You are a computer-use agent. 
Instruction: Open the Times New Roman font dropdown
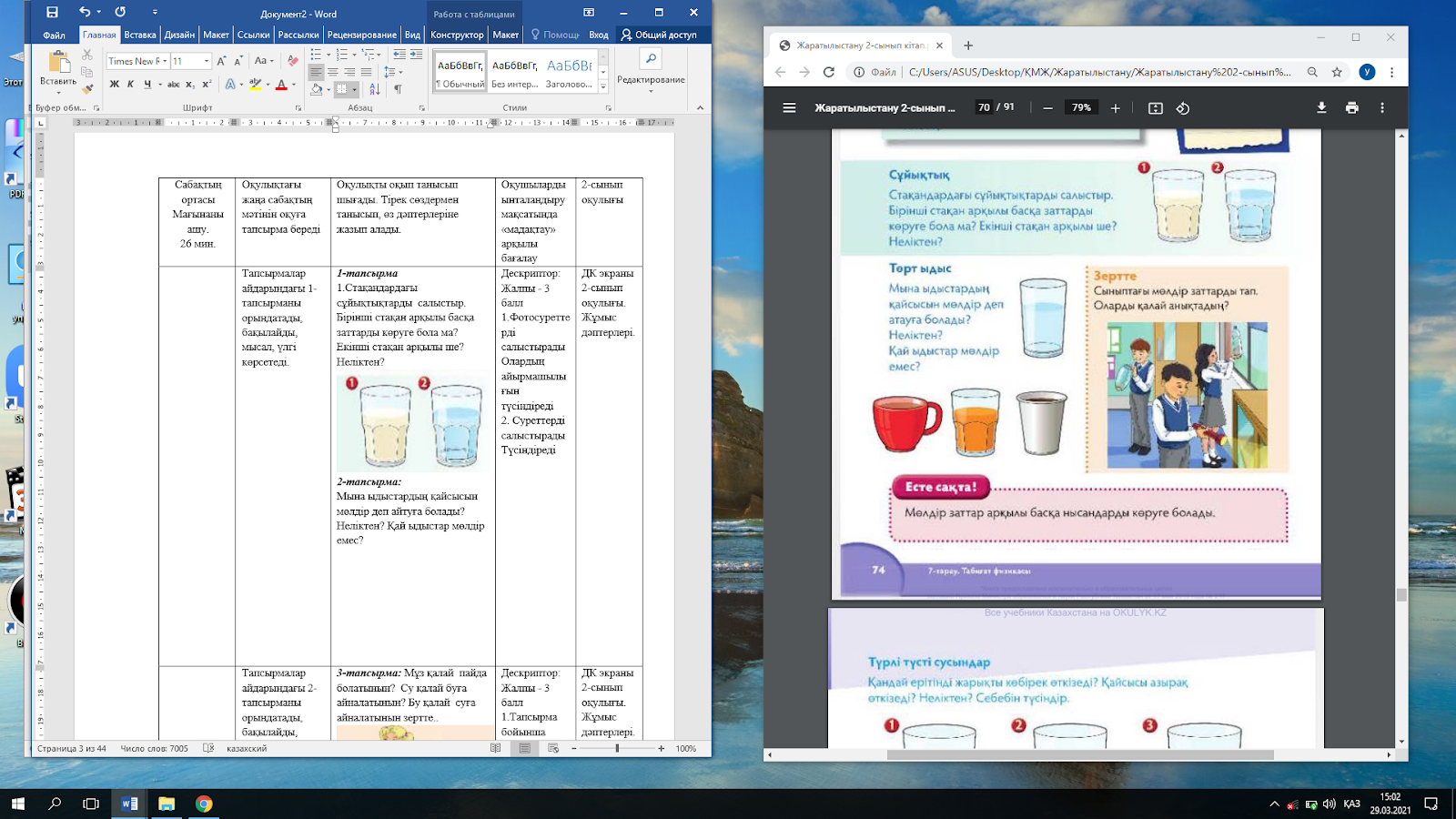click(x=165, y=61)
